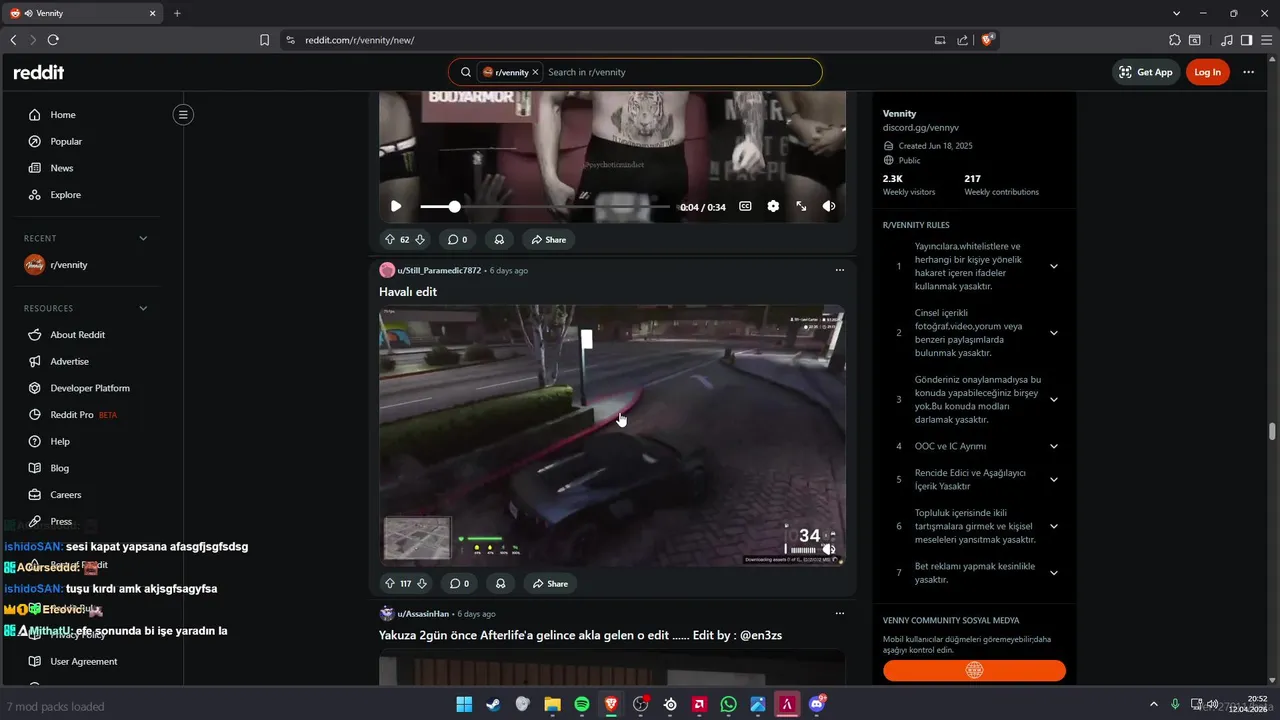Expand rule 6 about Topluluk içerisinde arguments

pyautogui.click(x=1053, y=526)
